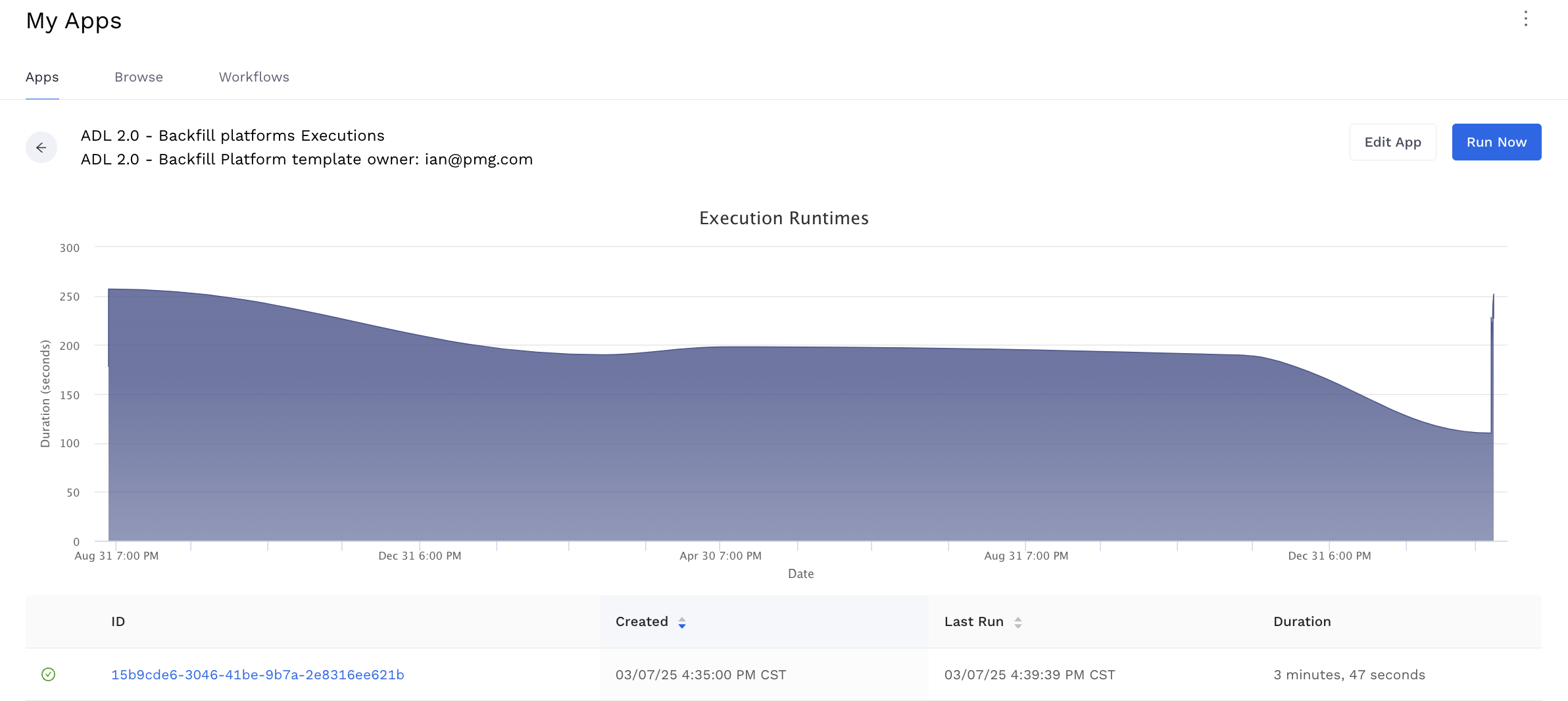Click the 3 minutes, 47 seconds duration cell

(x=1349, y=675)
